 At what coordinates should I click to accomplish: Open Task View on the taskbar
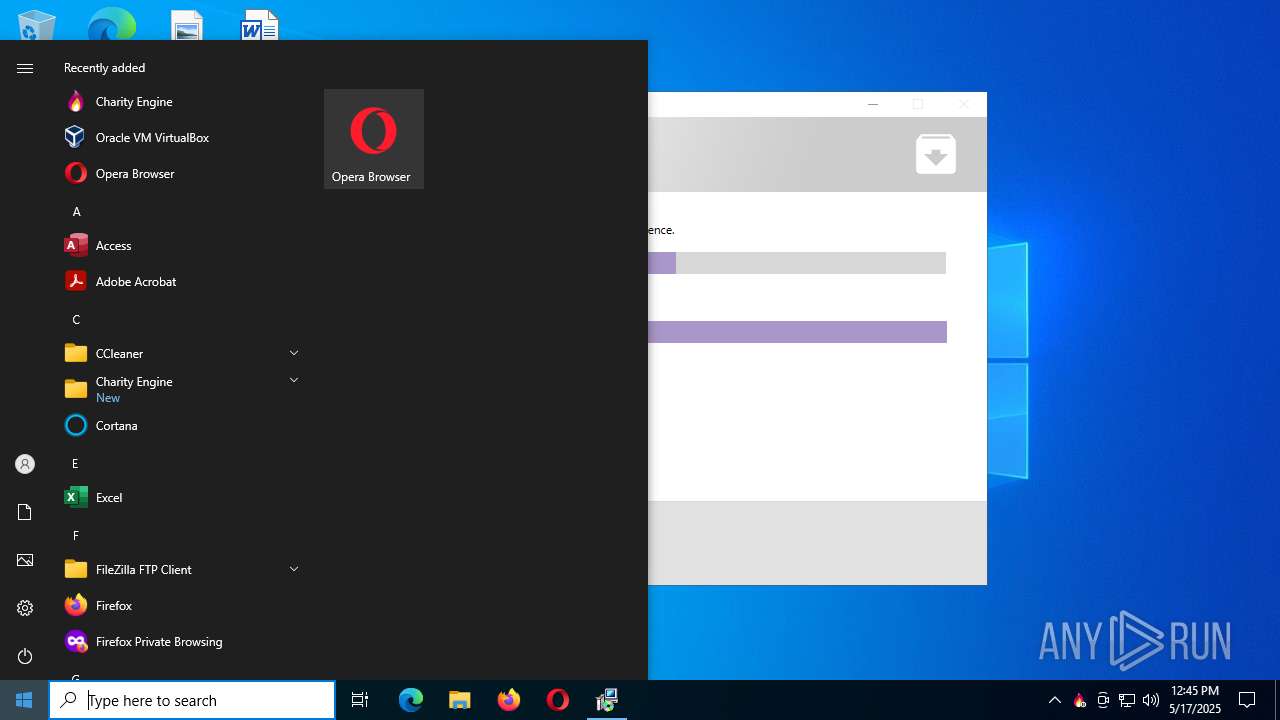click(x=360, y=700)
